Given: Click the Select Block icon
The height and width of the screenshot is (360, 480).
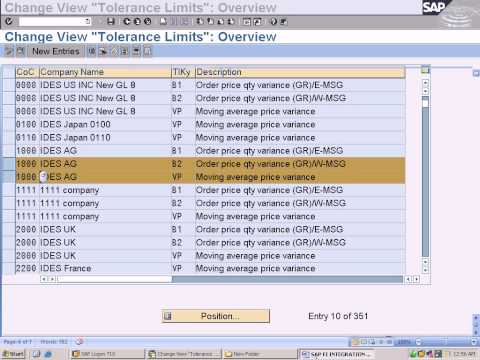Looking at the screenshot, I should click(x=136, y=51).
